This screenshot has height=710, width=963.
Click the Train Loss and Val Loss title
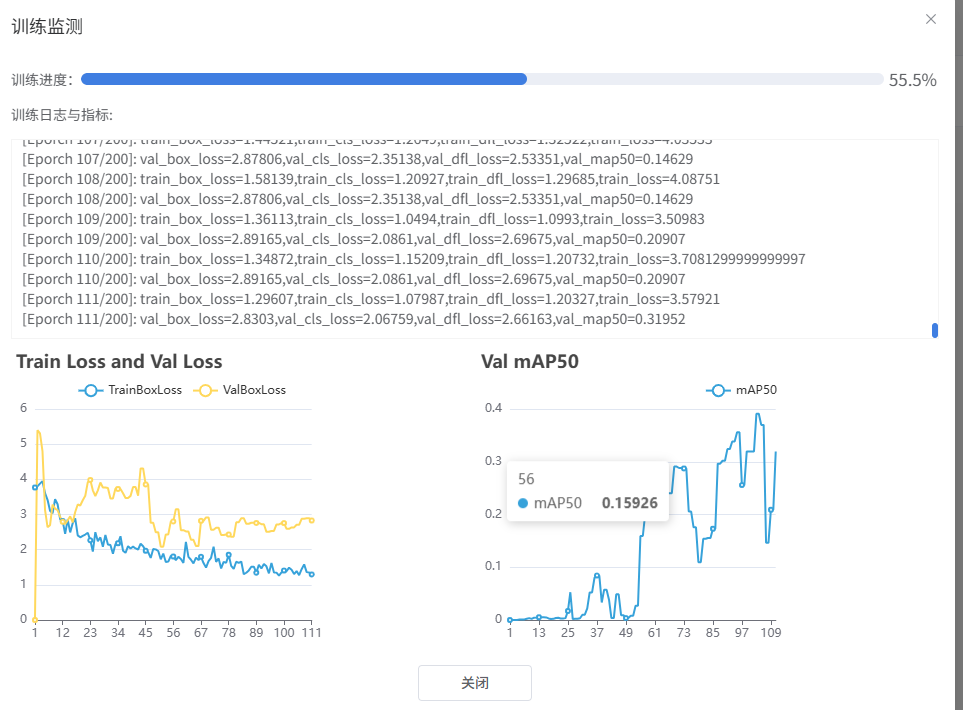pyautogui.click(x=119, y=361)
